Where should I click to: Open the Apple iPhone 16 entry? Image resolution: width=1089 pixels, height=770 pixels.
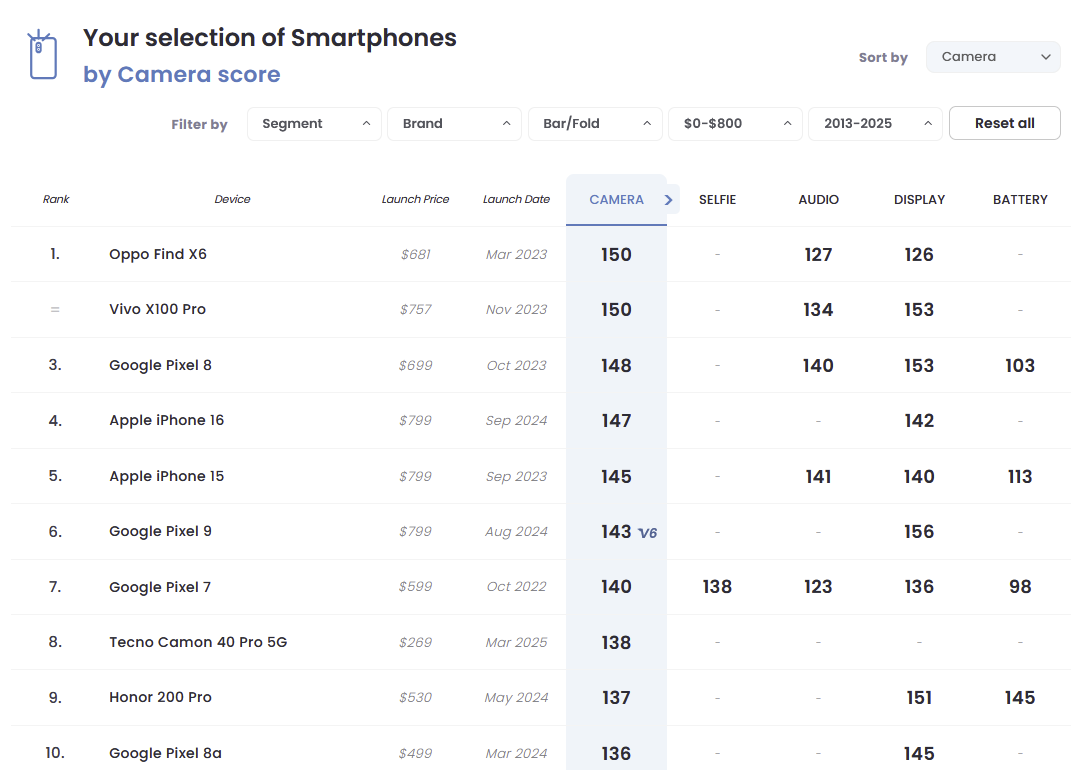[x=166, y=420]
